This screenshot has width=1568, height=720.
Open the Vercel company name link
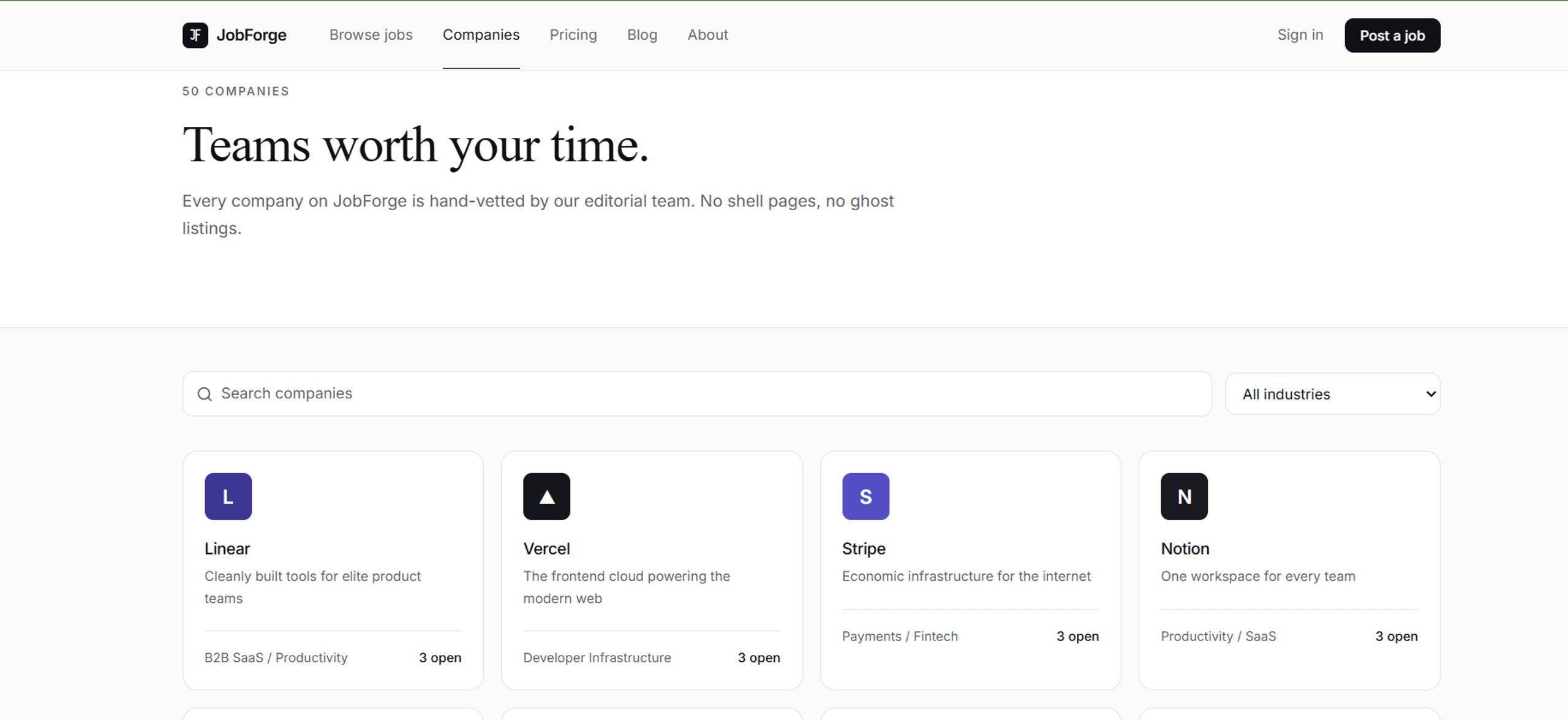(546, 548)
